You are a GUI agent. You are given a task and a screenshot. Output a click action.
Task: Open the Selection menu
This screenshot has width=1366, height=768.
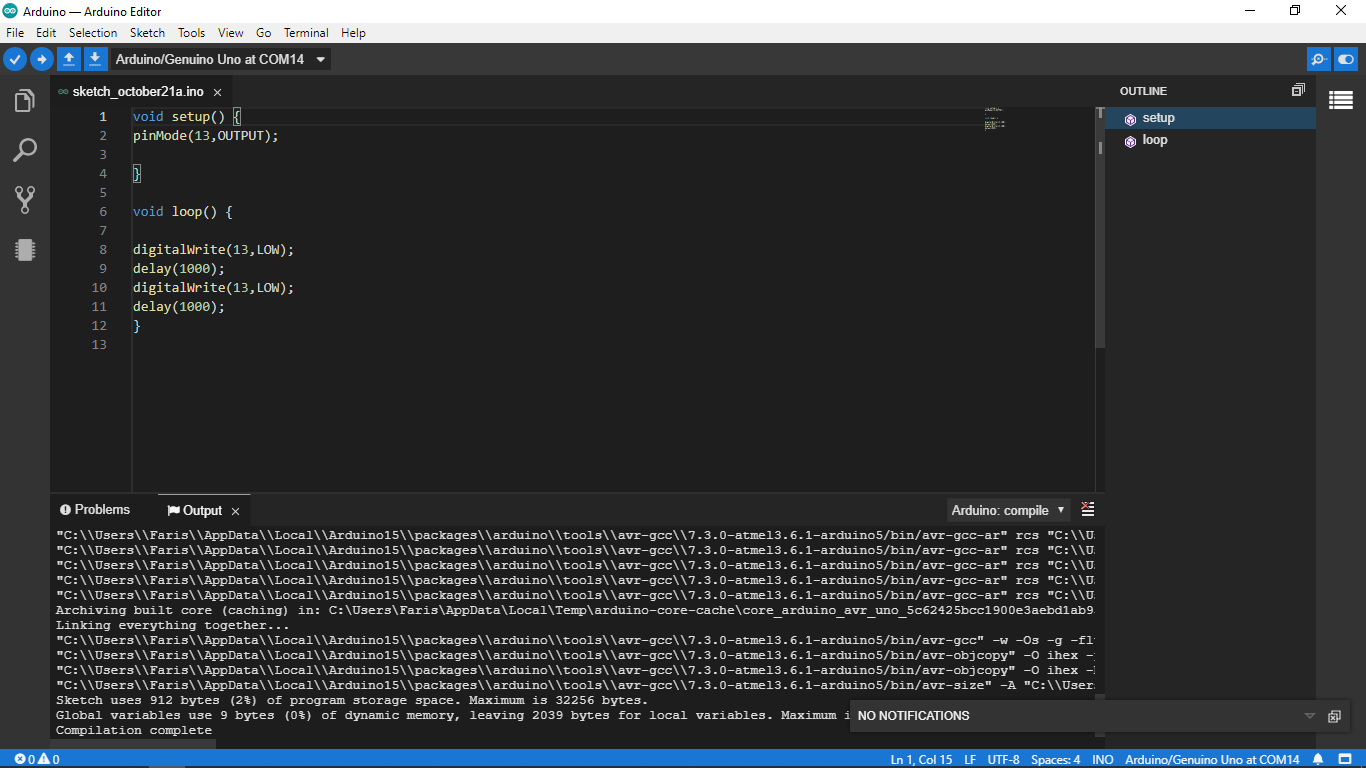(93, 33)
